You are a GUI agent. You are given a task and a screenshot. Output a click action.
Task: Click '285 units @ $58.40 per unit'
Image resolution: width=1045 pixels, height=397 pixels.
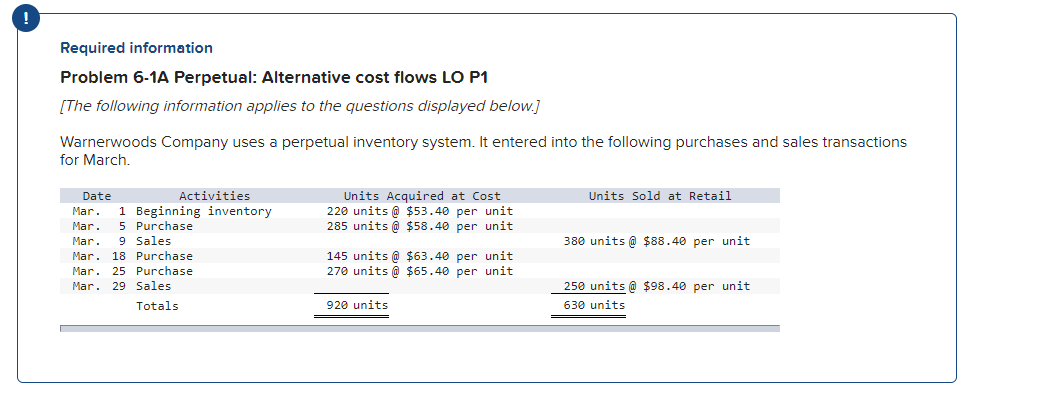[x=420, y=226]
